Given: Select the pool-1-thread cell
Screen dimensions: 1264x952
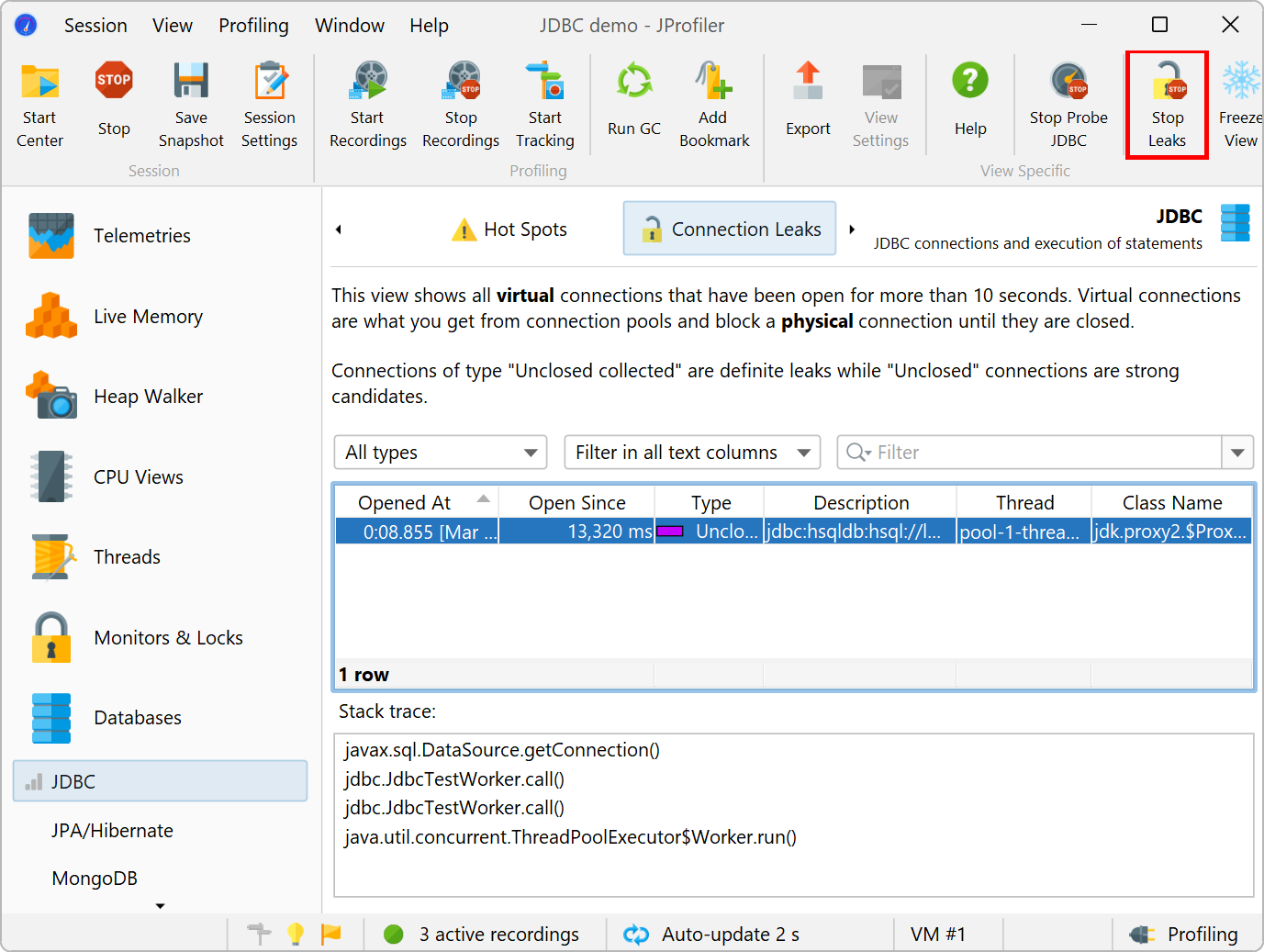Looking at the screenshot, I should (x=1024, y=532).
